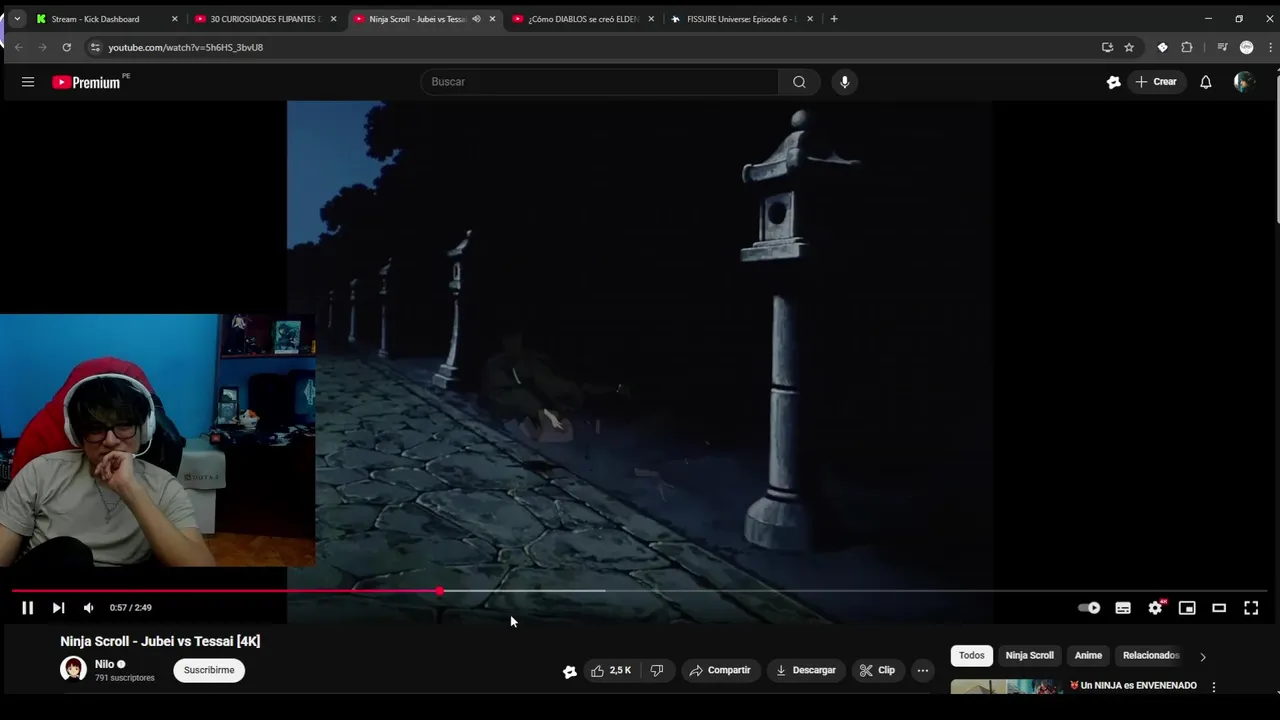Viewport: 1280px width, 720px height.
Task: Select the Relacionados filter chip
Action: click(1151, 656)
